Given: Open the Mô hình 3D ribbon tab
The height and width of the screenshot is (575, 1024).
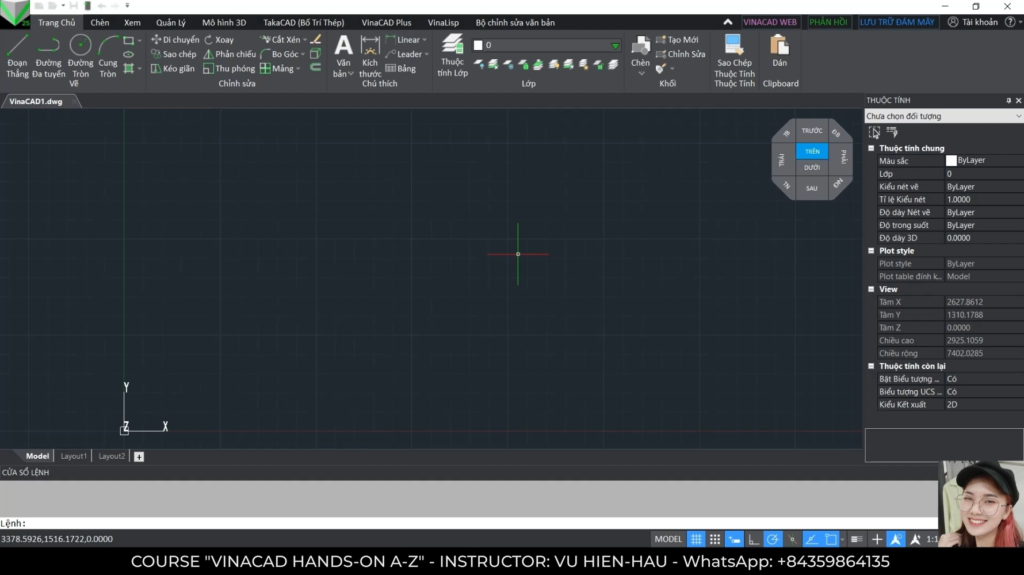Looking at the screenshot, I should 224,22.
